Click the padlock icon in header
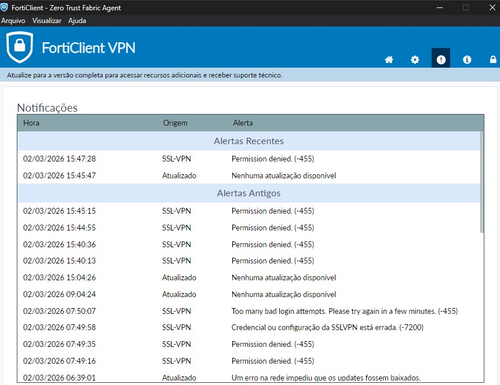Screen dimensions: 500x385 coord(493,60)
